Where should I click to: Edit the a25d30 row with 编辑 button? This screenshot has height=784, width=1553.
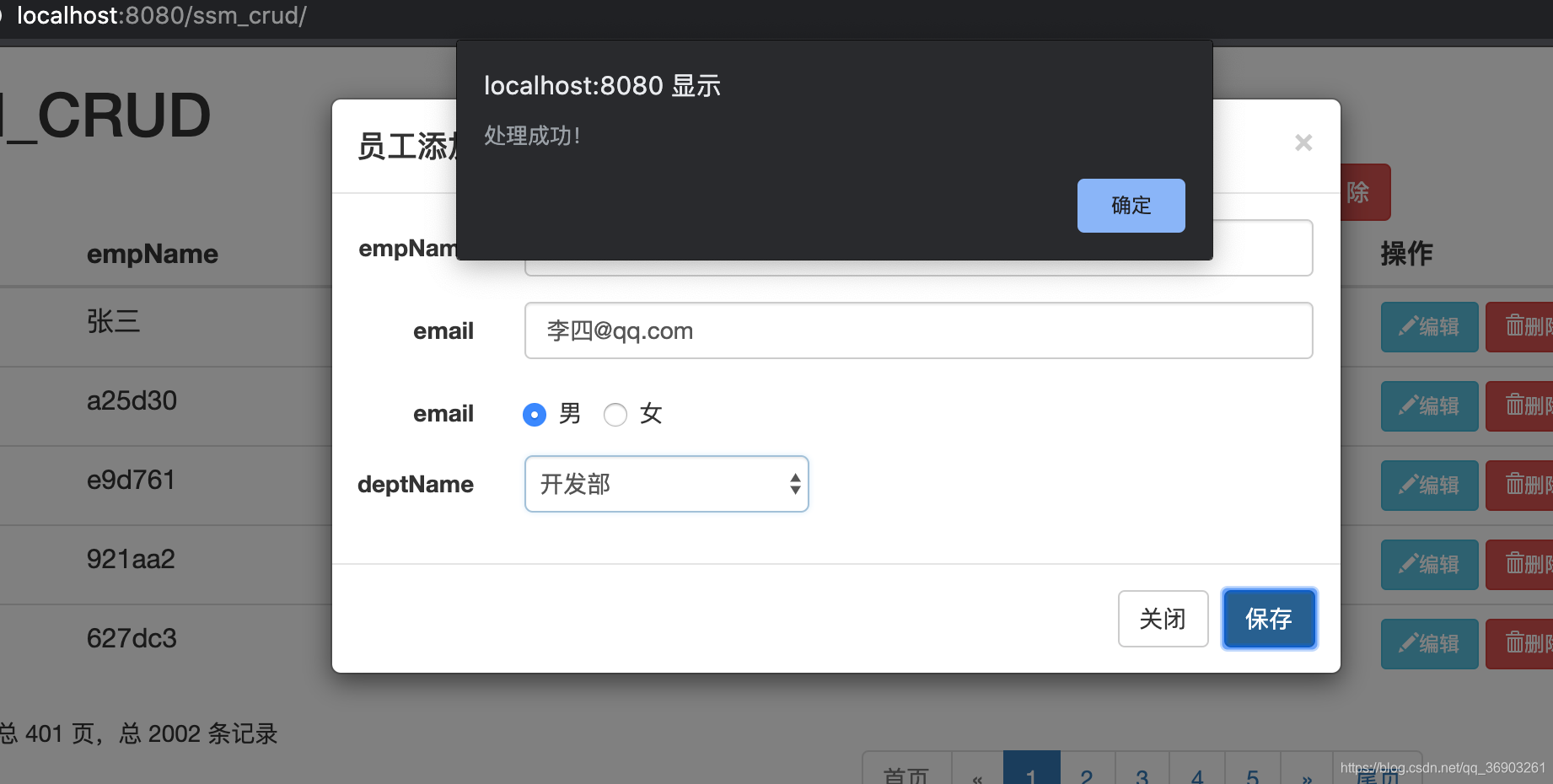(x=1429, y=406)
